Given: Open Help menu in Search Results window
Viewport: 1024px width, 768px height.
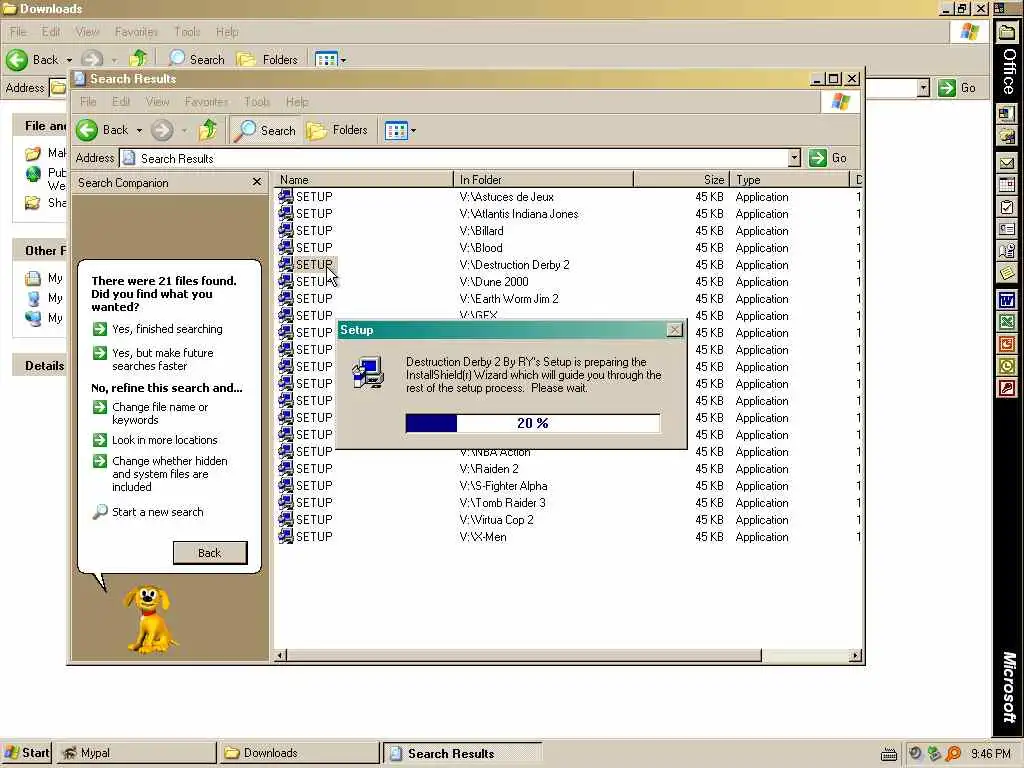Looking at the screenshot, I should click(296, 102).
